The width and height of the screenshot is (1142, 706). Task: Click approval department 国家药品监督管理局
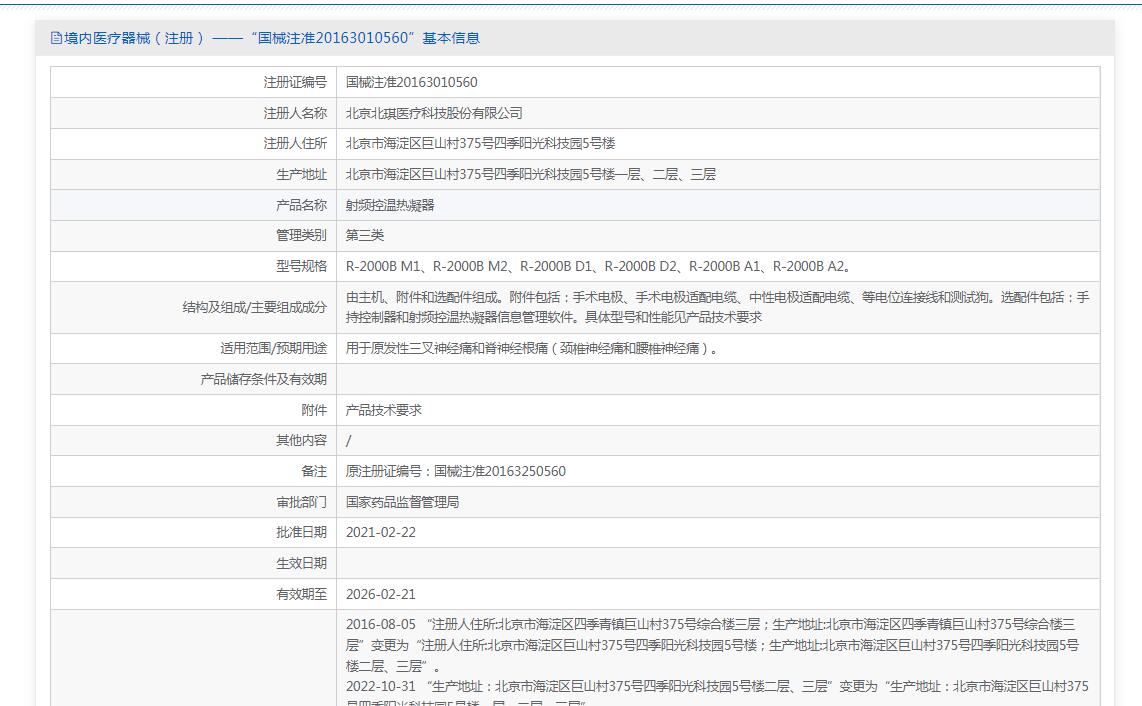click(402, 502)
